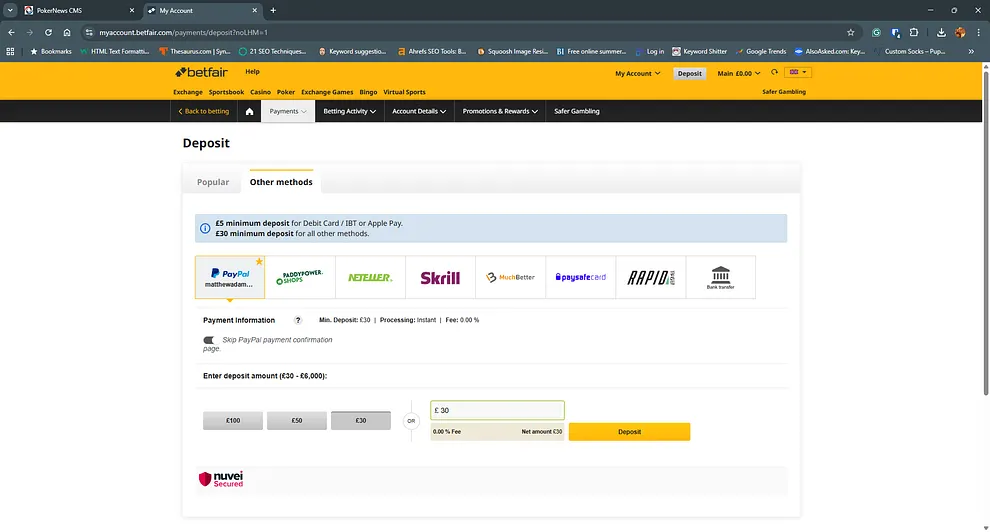Select the PayPal payment method
990x532 pixels.
[x=230, y=277]
